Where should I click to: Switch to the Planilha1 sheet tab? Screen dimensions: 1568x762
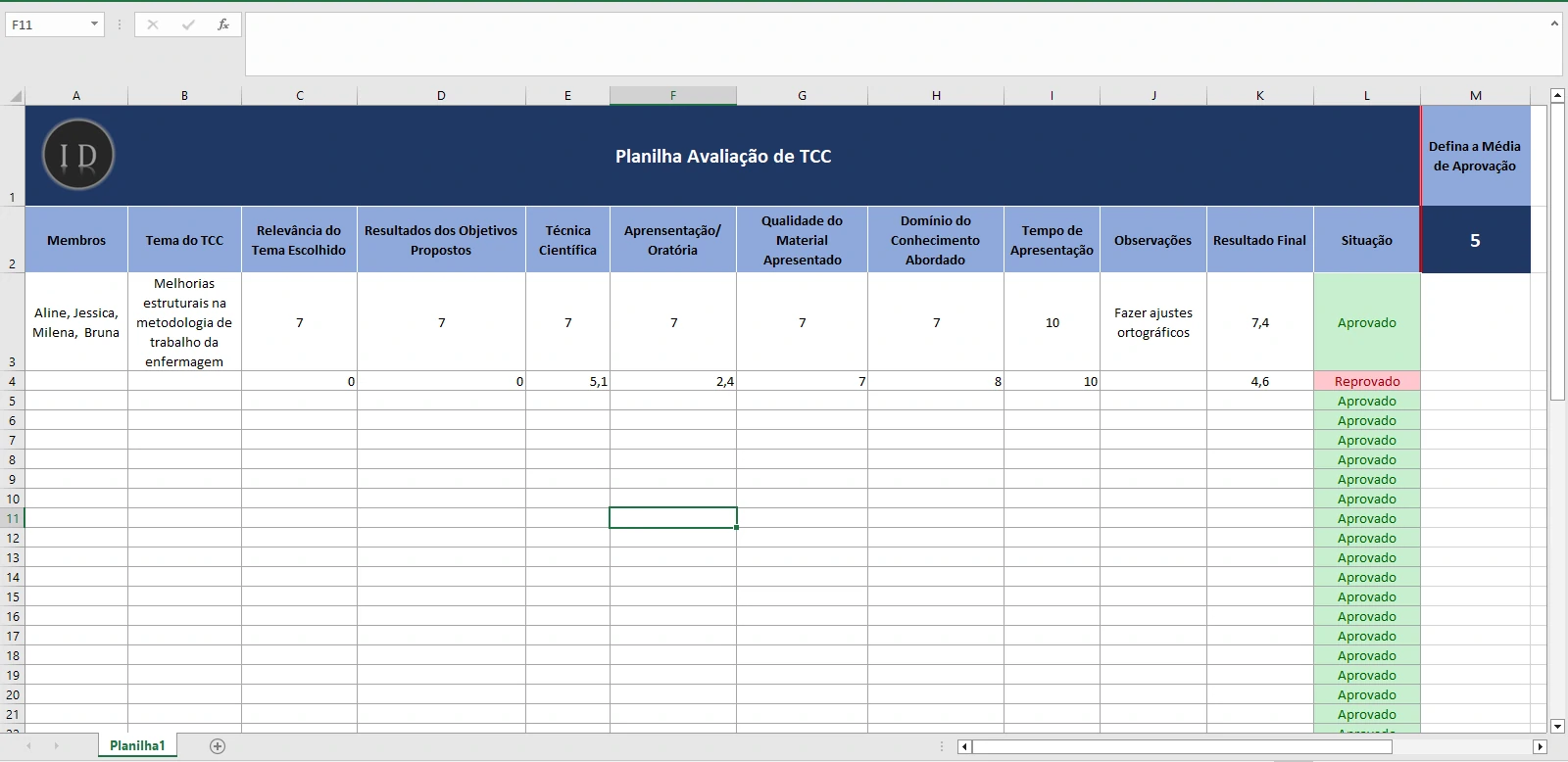click(x=137, y=746)
